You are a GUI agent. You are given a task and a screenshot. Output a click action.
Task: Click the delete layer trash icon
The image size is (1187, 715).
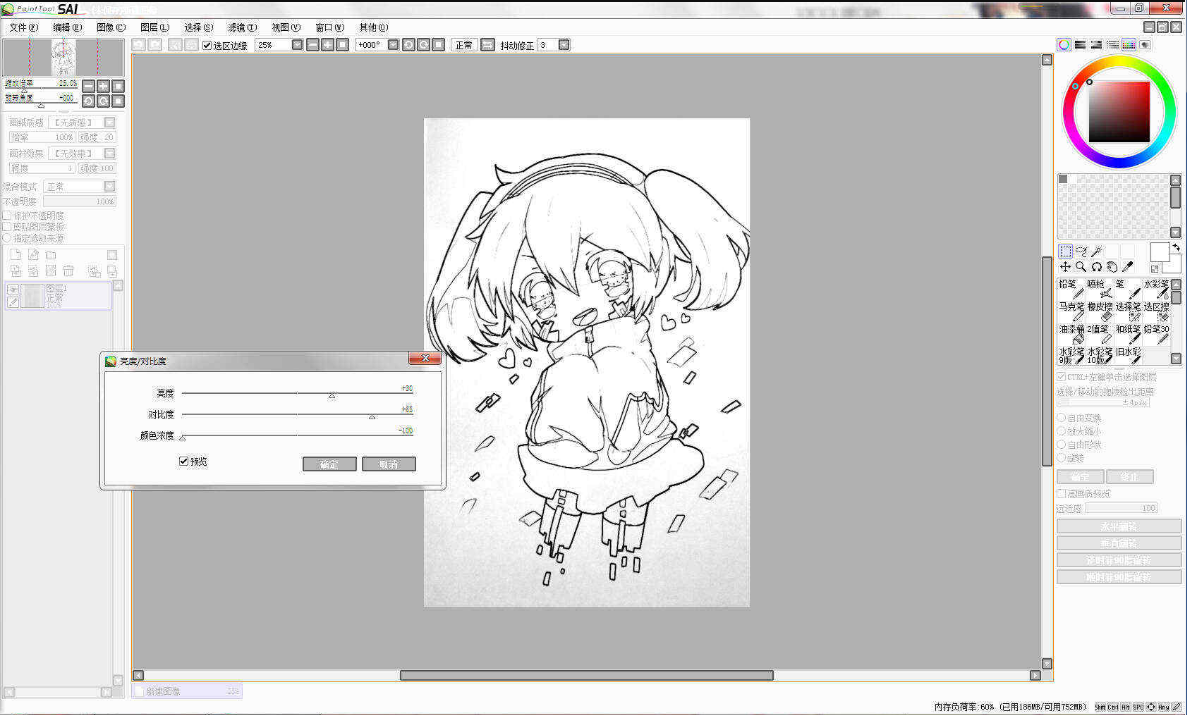[x=68, y=270]
